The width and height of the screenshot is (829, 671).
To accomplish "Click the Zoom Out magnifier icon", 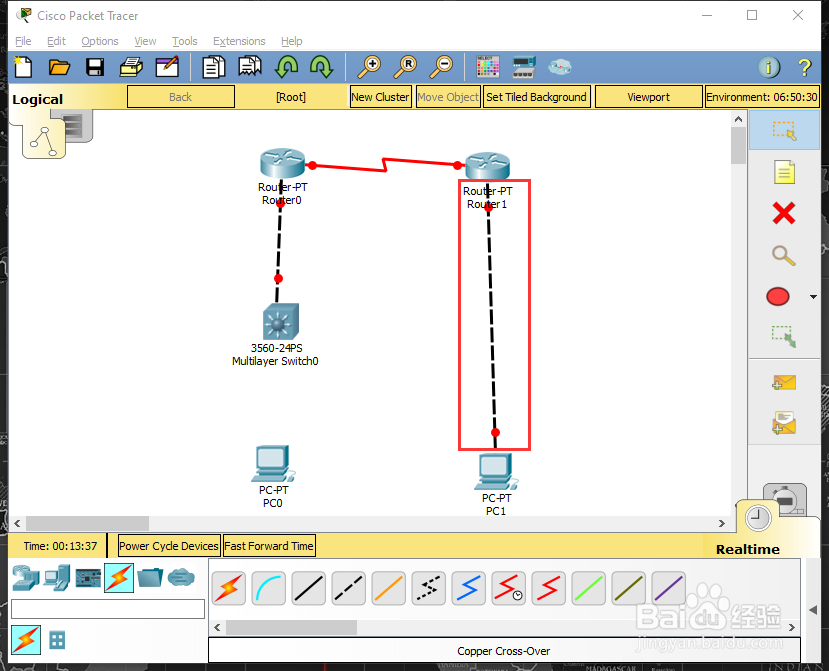I will 441,67.
